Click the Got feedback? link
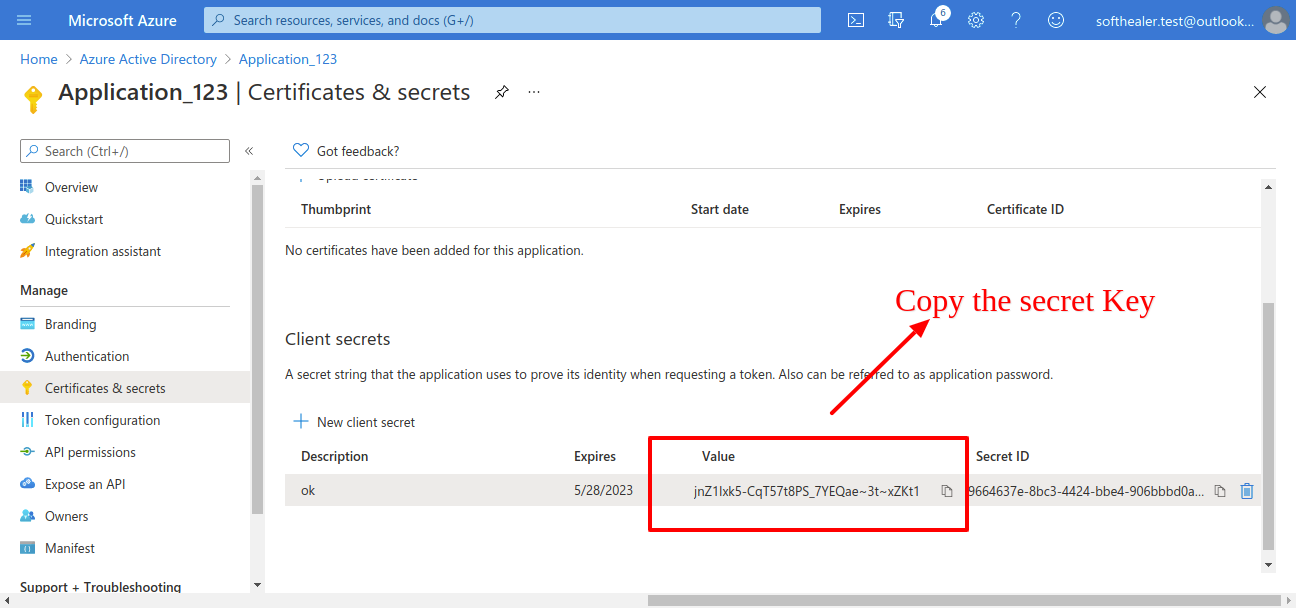Image resolution: width=1296 pixels, height=608 pixels. [358, 151]
